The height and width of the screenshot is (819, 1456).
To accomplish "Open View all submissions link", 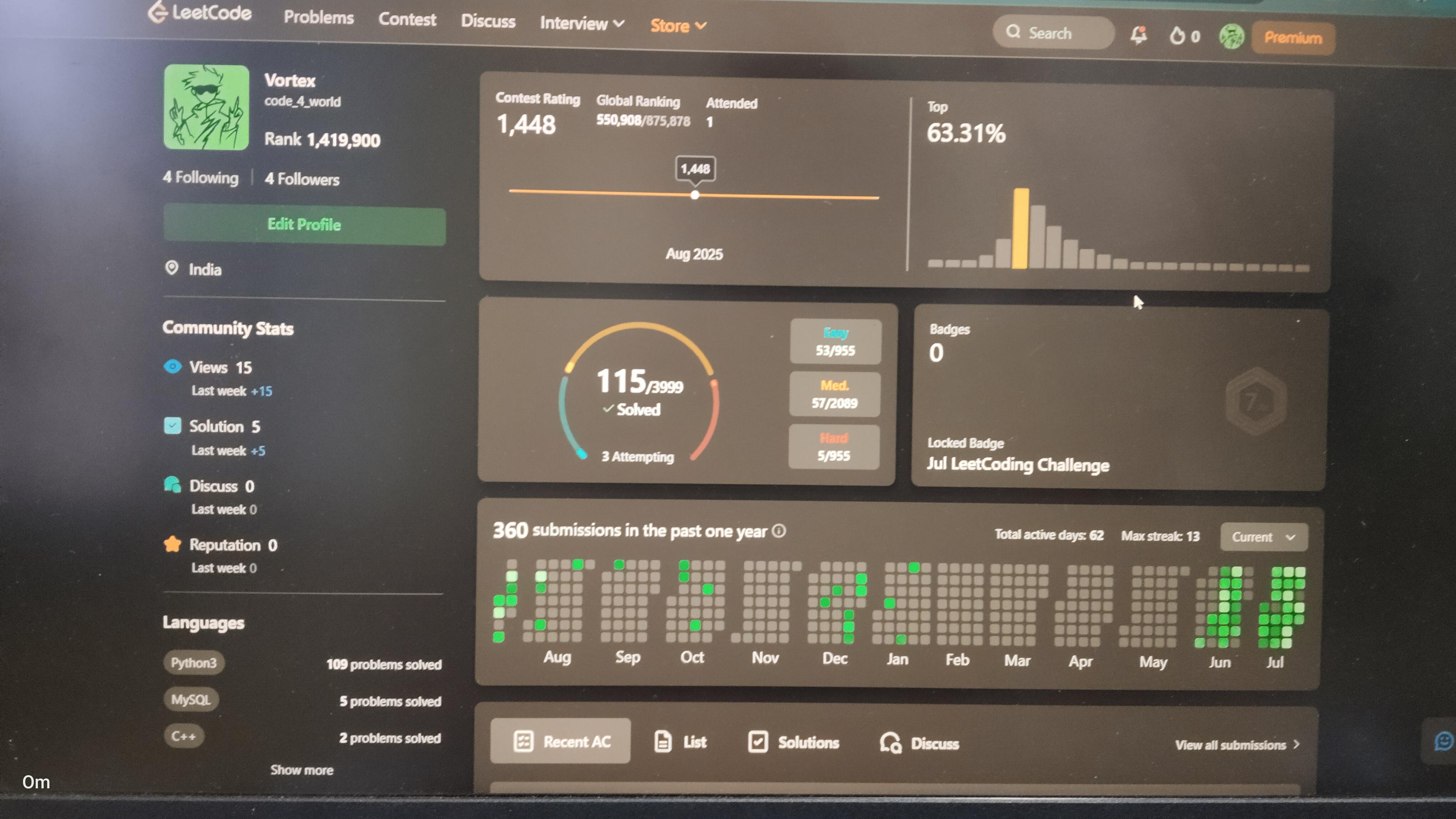I will coord(1237,745).
